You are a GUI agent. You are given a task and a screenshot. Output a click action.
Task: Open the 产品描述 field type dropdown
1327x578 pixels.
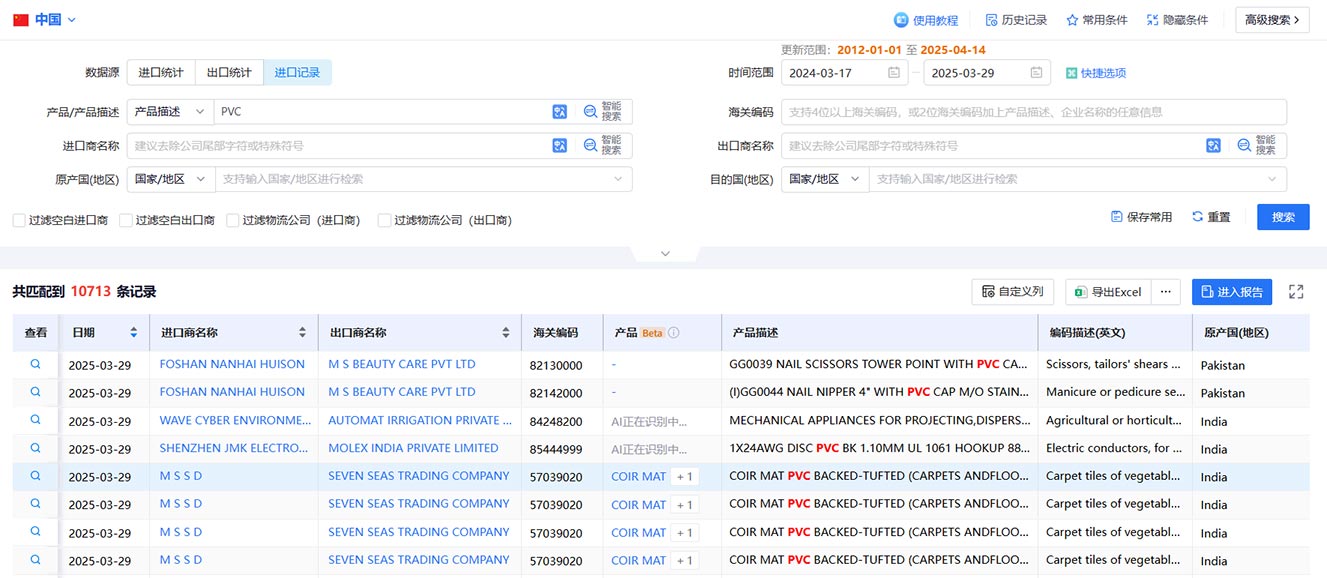(x=171, y=112)
